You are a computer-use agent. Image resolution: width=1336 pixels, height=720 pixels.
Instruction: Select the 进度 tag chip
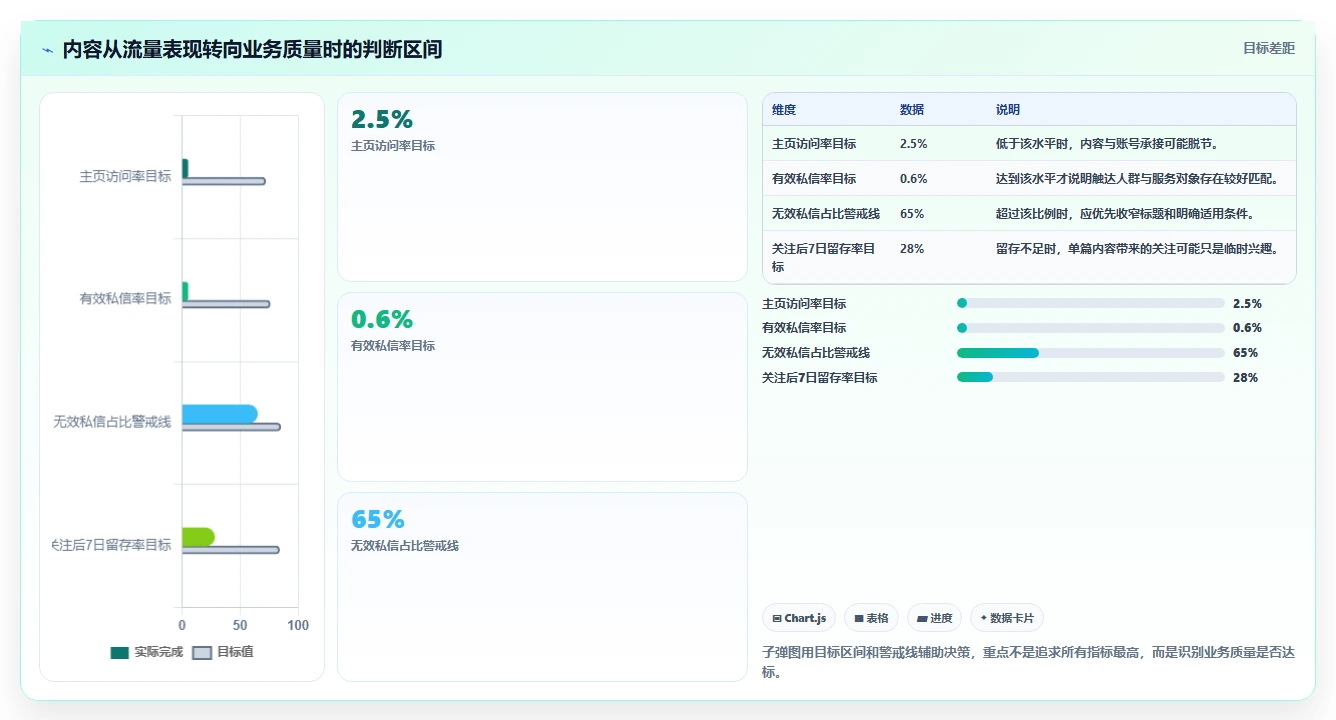(x=935, y=618)
